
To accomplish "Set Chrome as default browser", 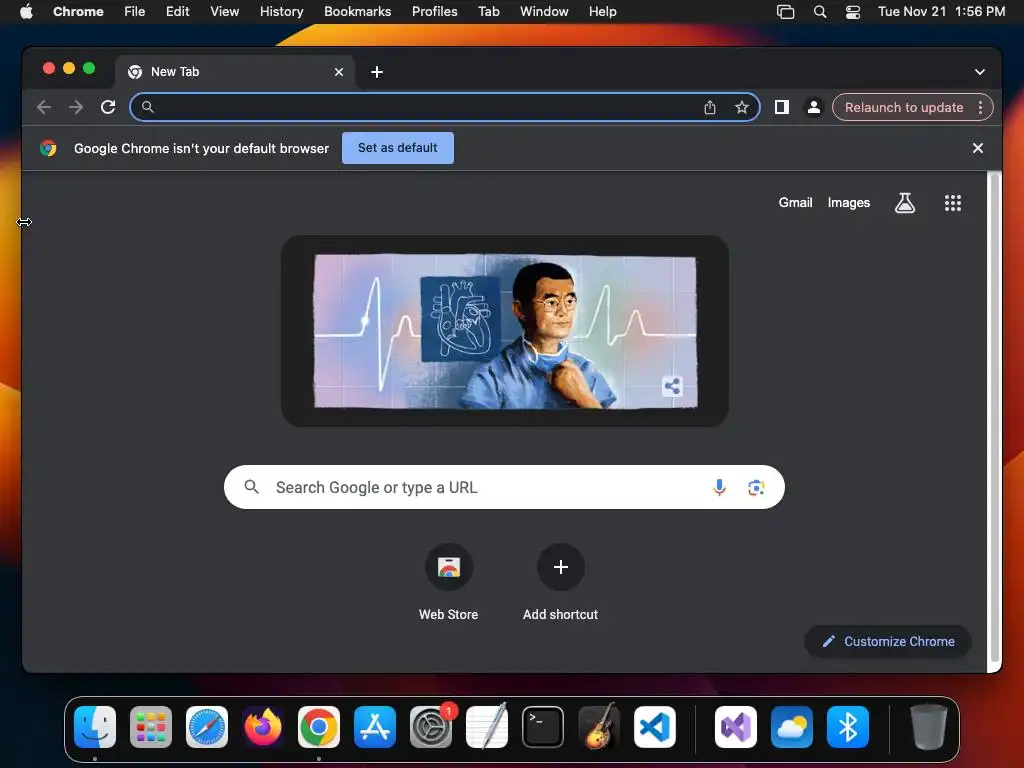I will [x=398, y=148].
